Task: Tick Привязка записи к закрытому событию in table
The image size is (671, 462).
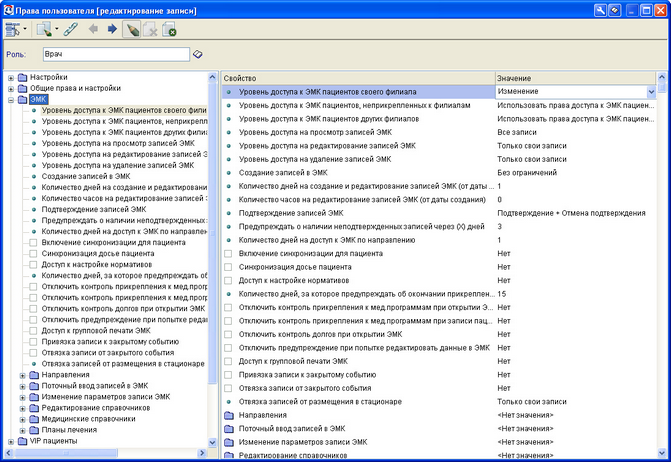Action: coord(228,375)
